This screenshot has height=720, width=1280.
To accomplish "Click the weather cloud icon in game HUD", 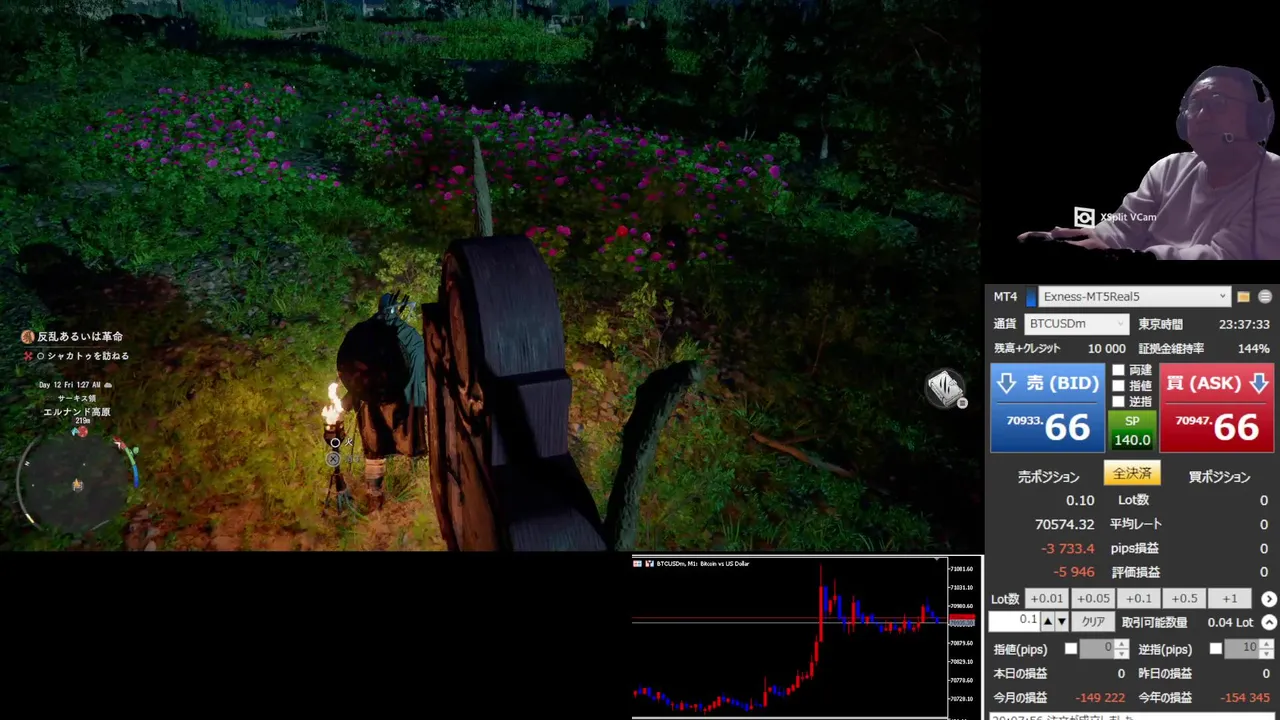I will point(108,384).
